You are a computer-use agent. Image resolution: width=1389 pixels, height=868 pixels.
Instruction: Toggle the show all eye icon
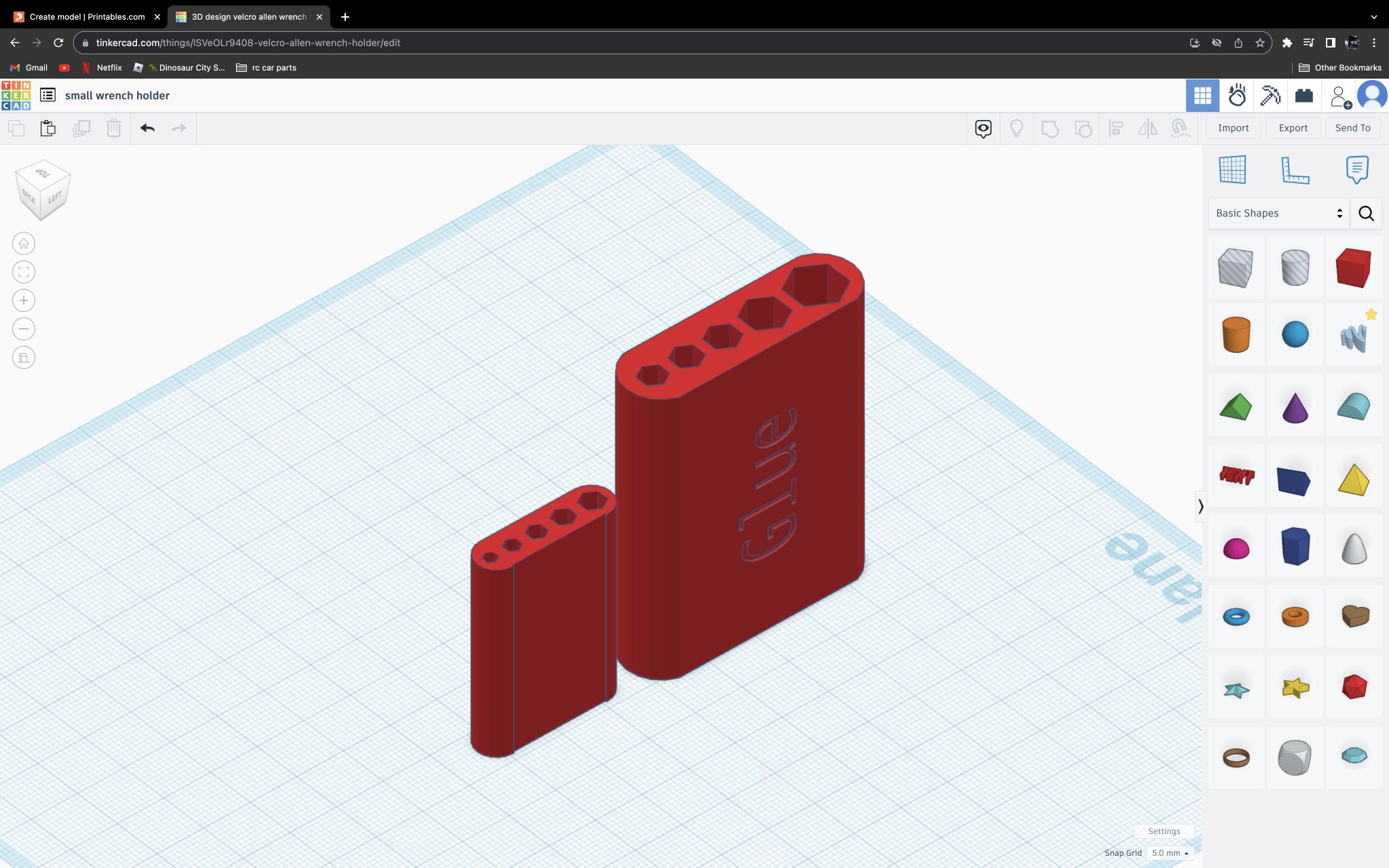[x=983, y=128]
